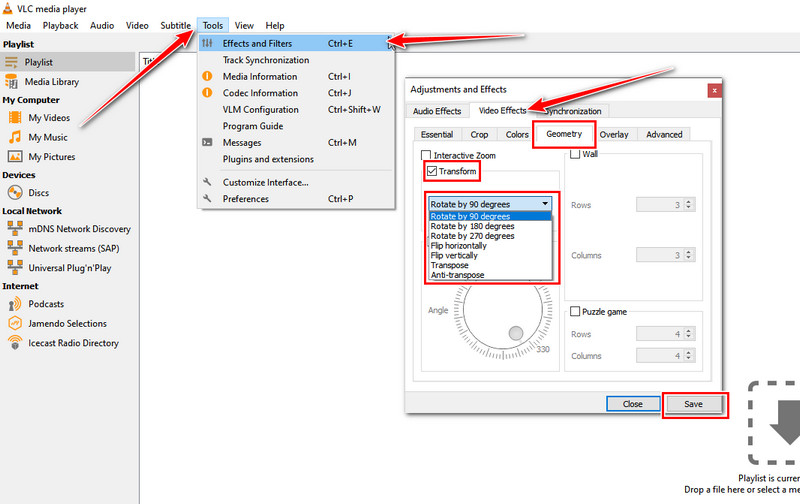
Task: Enable the Interactive Zoom checkbox
Action: click(426, 155)
